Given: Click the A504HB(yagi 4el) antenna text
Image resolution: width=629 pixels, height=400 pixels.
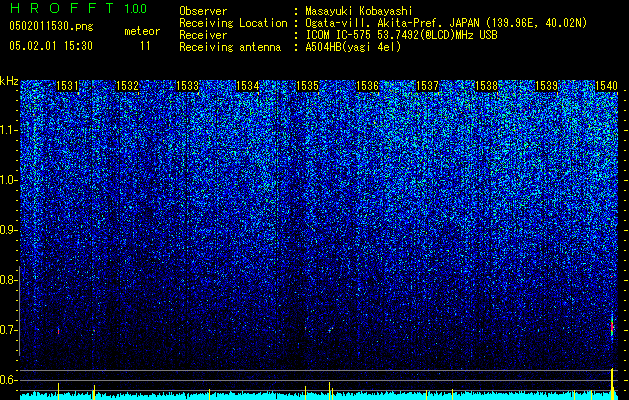Looking at the screenshot, I should point(353,47).
